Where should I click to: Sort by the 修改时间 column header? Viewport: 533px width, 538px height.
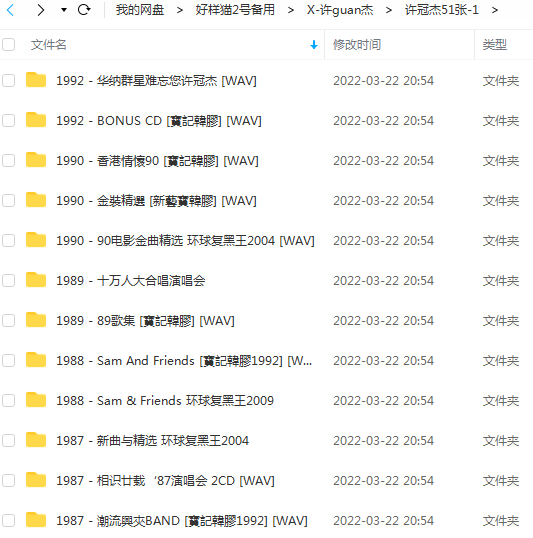[357, 45]
